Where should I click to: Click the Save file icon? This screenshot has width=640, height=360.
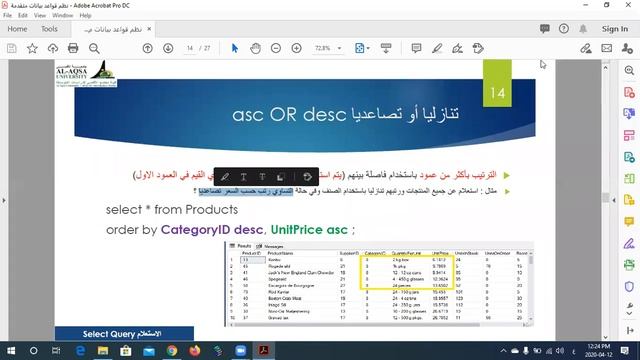(12, 49)
